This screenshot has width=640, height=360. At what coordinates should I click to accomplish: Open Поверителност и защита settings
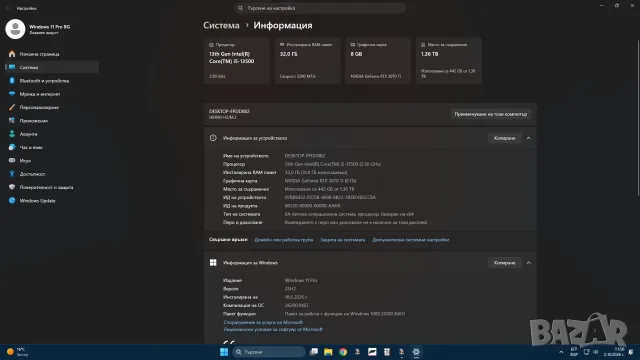[x=46, y=187]
